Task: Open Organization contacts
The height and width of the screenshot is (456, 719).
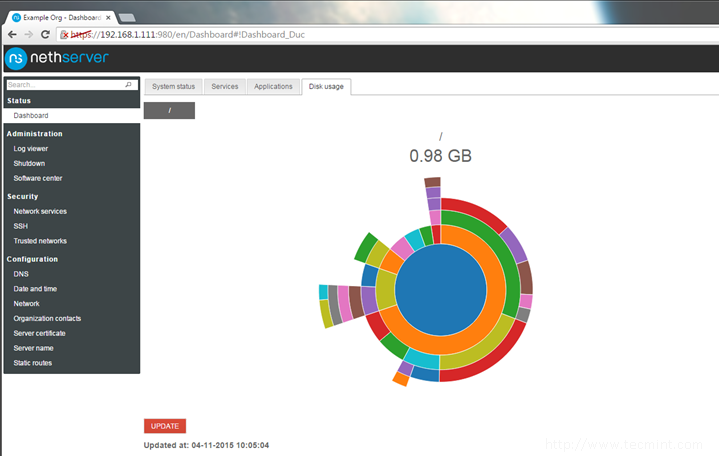Action: [x=47, y=318]
